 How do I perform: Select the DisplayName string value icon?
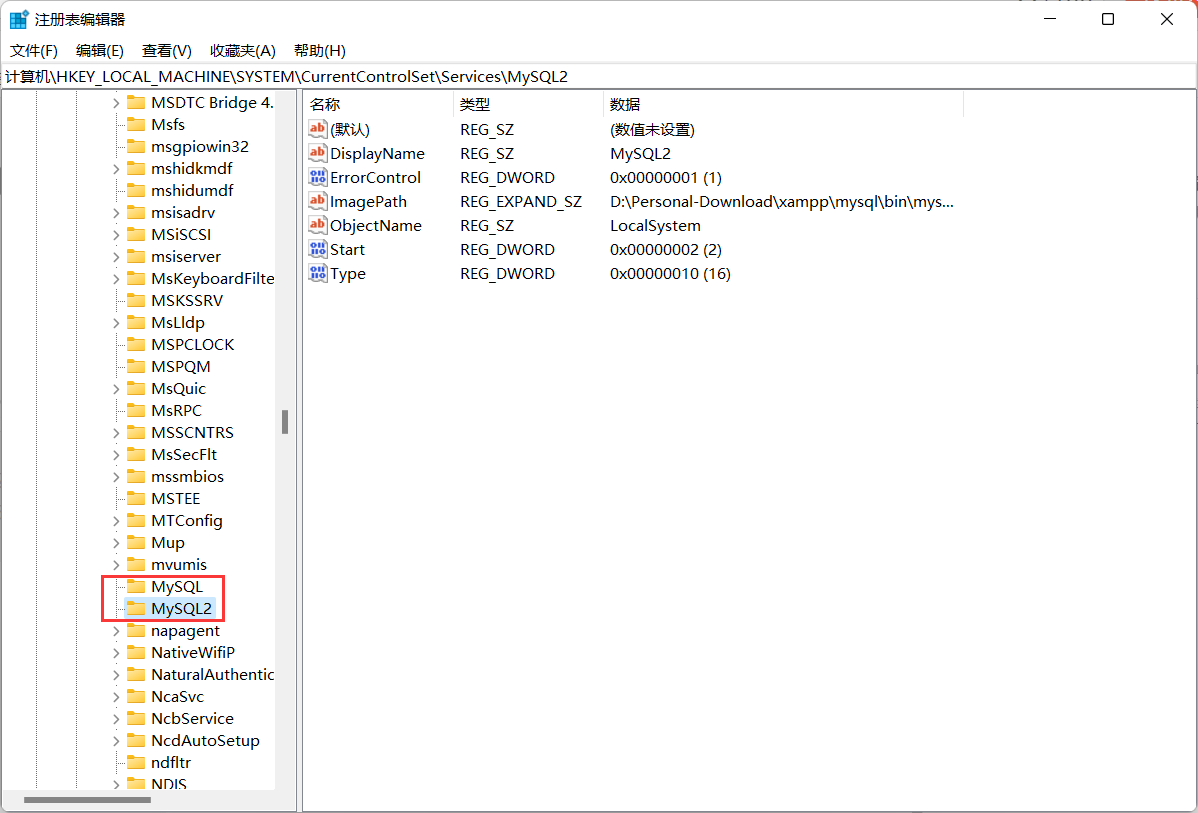click(x=317, y=154)
